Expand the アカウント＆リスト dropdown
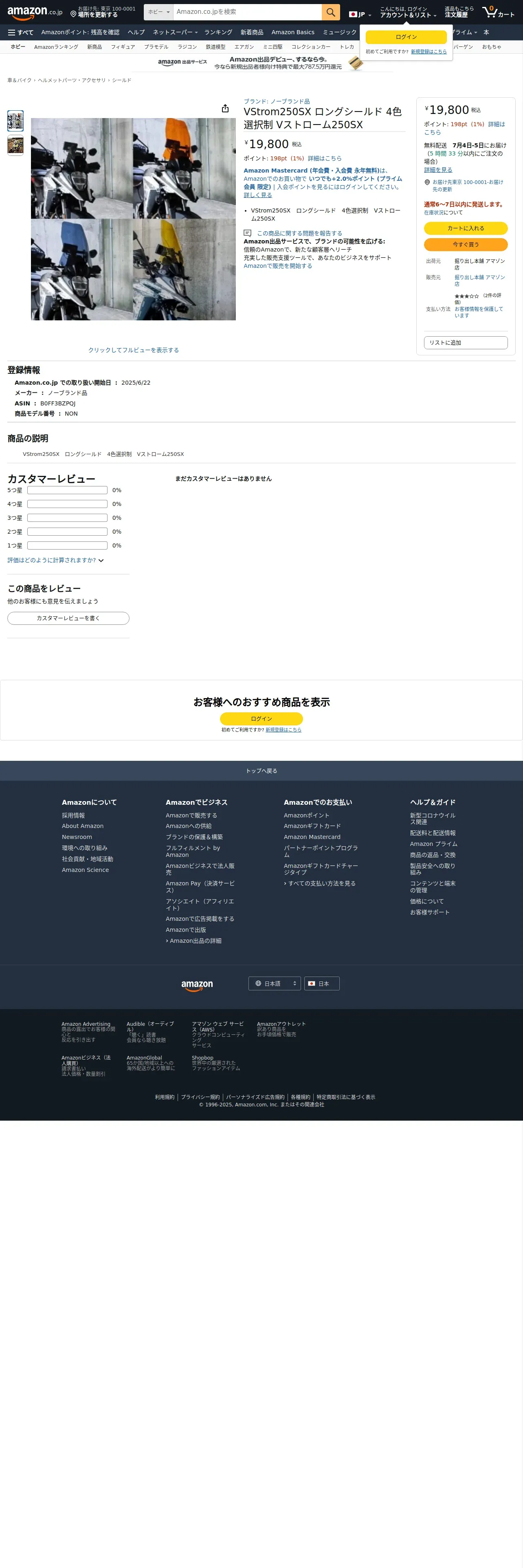This screenshot has height=1568, width=523. tap(408, 12)
